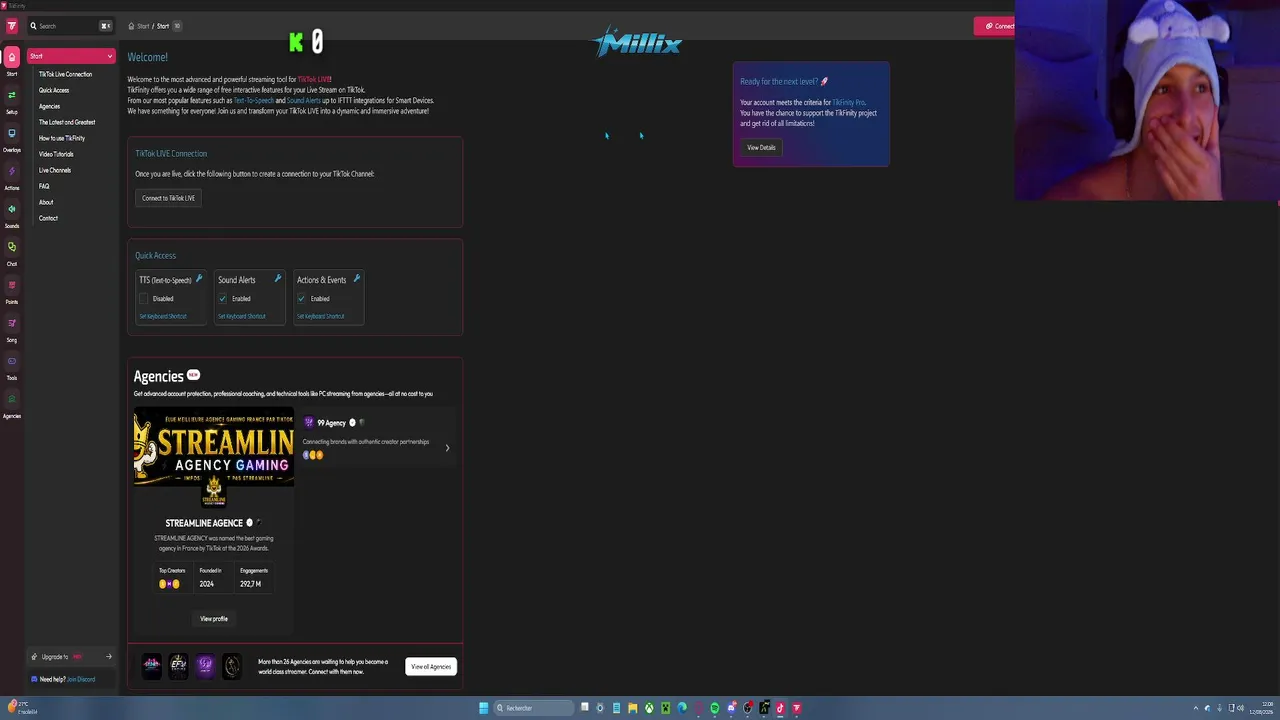The image size is (1280, 720).
Task: Open the Join Discord link
Action: point(81,679)
